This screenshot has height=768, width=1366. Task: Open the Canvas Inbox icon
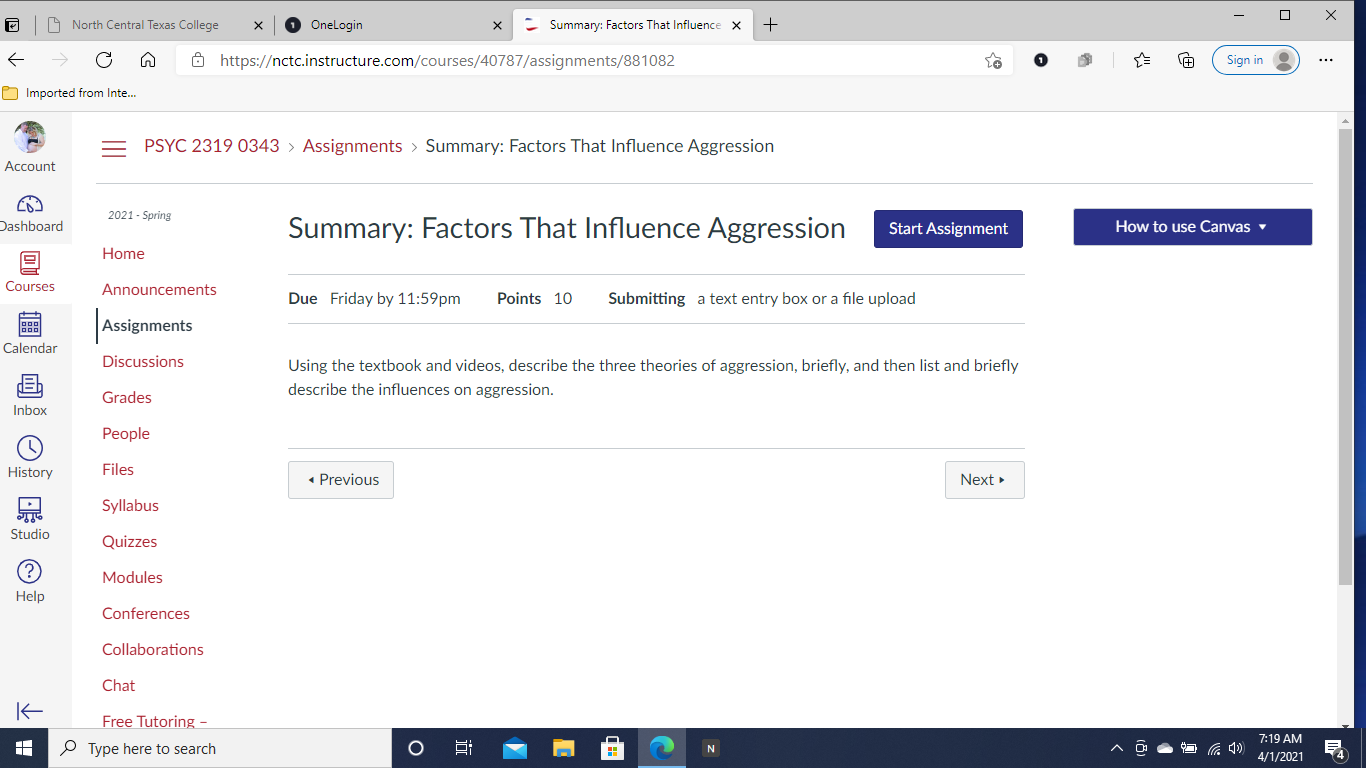pyautogui.click(x=30, y=387)
